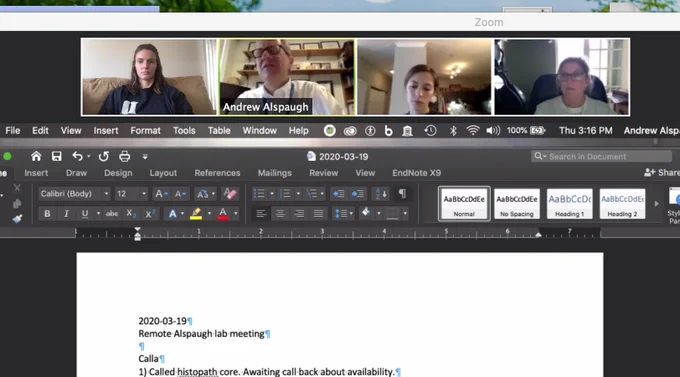Toggle superscript formatting
Image resolution: width=680 pixels, height=377 pixels.
coord(150,213)
